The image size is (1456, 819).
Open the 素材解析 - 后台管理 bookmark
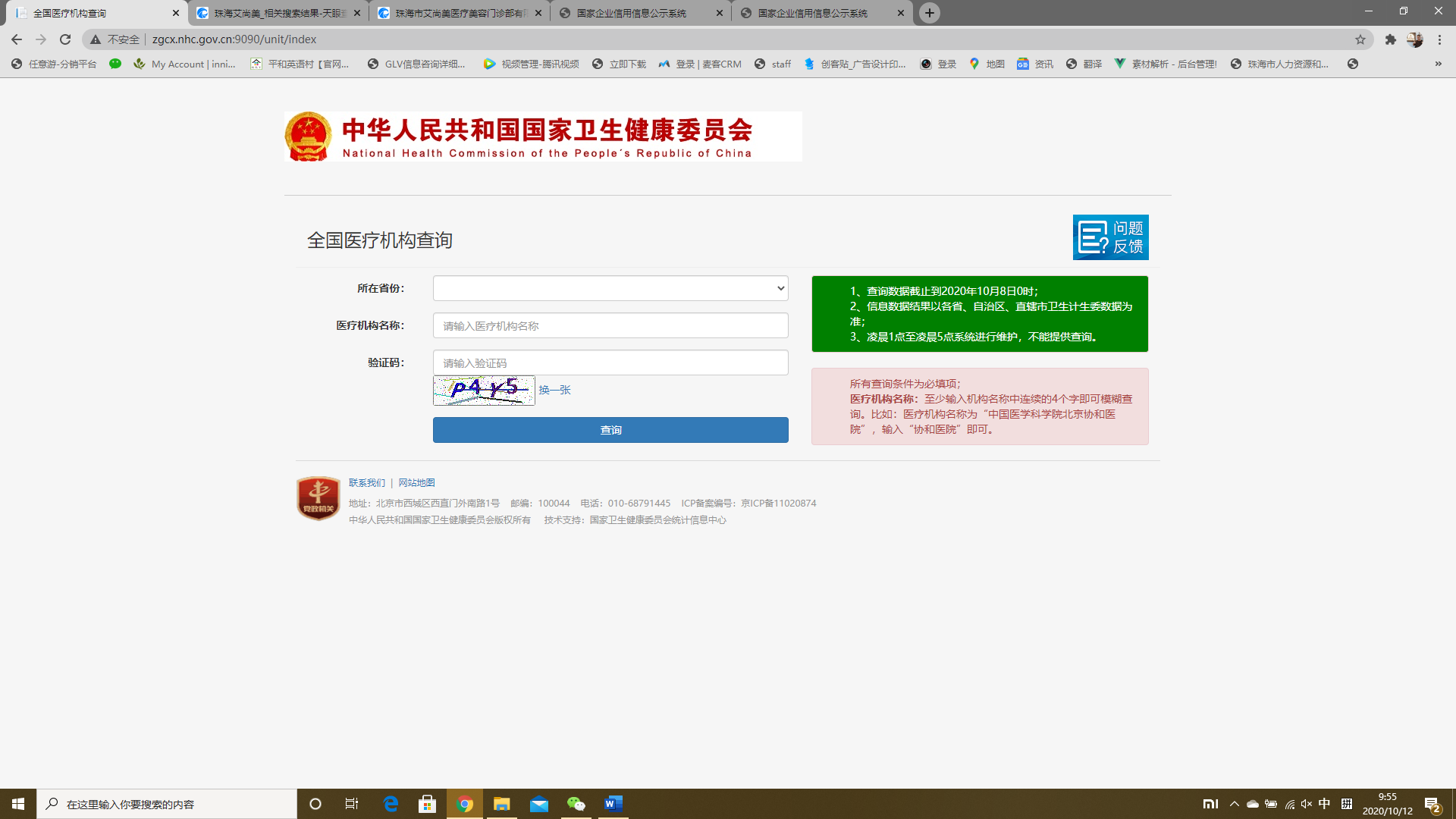pos(1165,64)
